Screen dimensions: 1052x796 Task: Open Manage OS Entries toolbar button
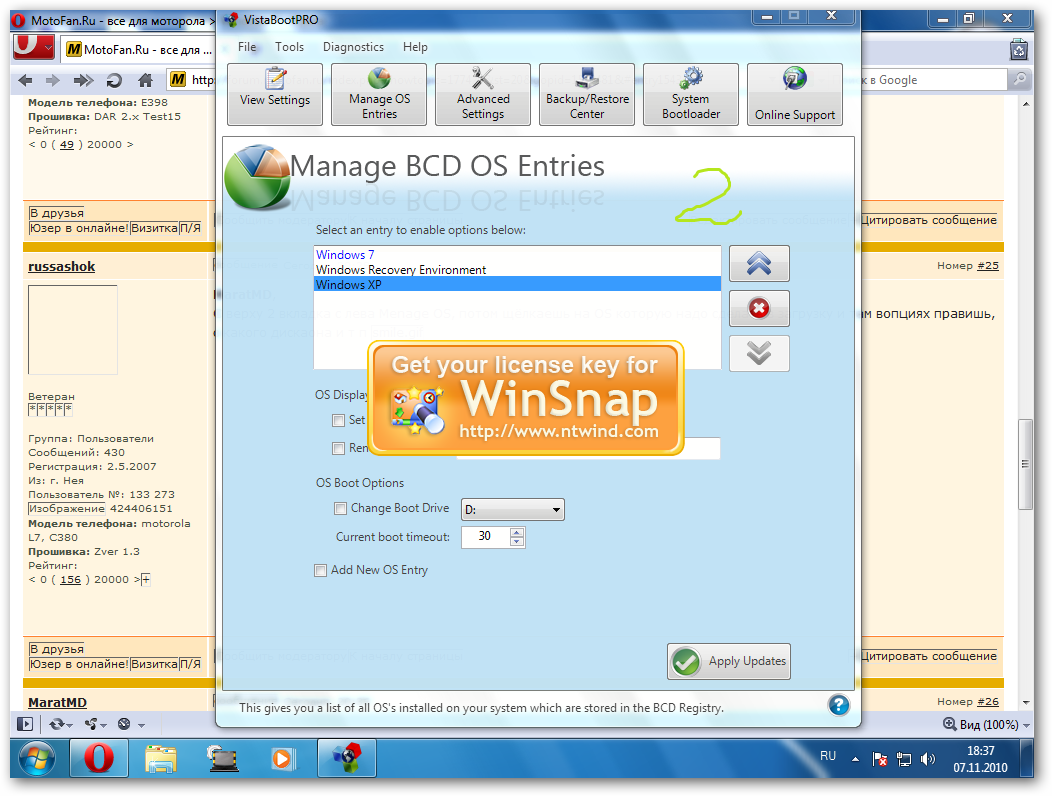point(379,95)
